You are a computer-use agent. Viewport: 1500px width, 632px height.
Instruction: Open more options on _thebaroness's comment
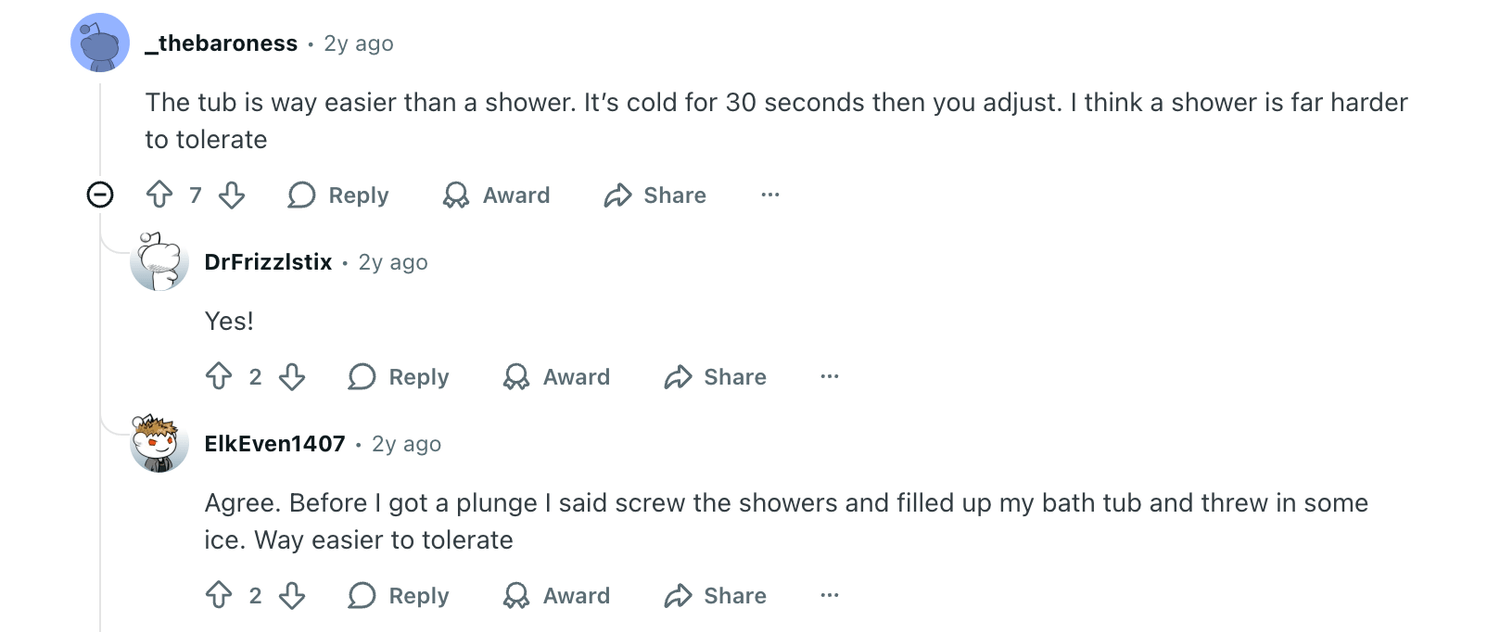(769, 195)
